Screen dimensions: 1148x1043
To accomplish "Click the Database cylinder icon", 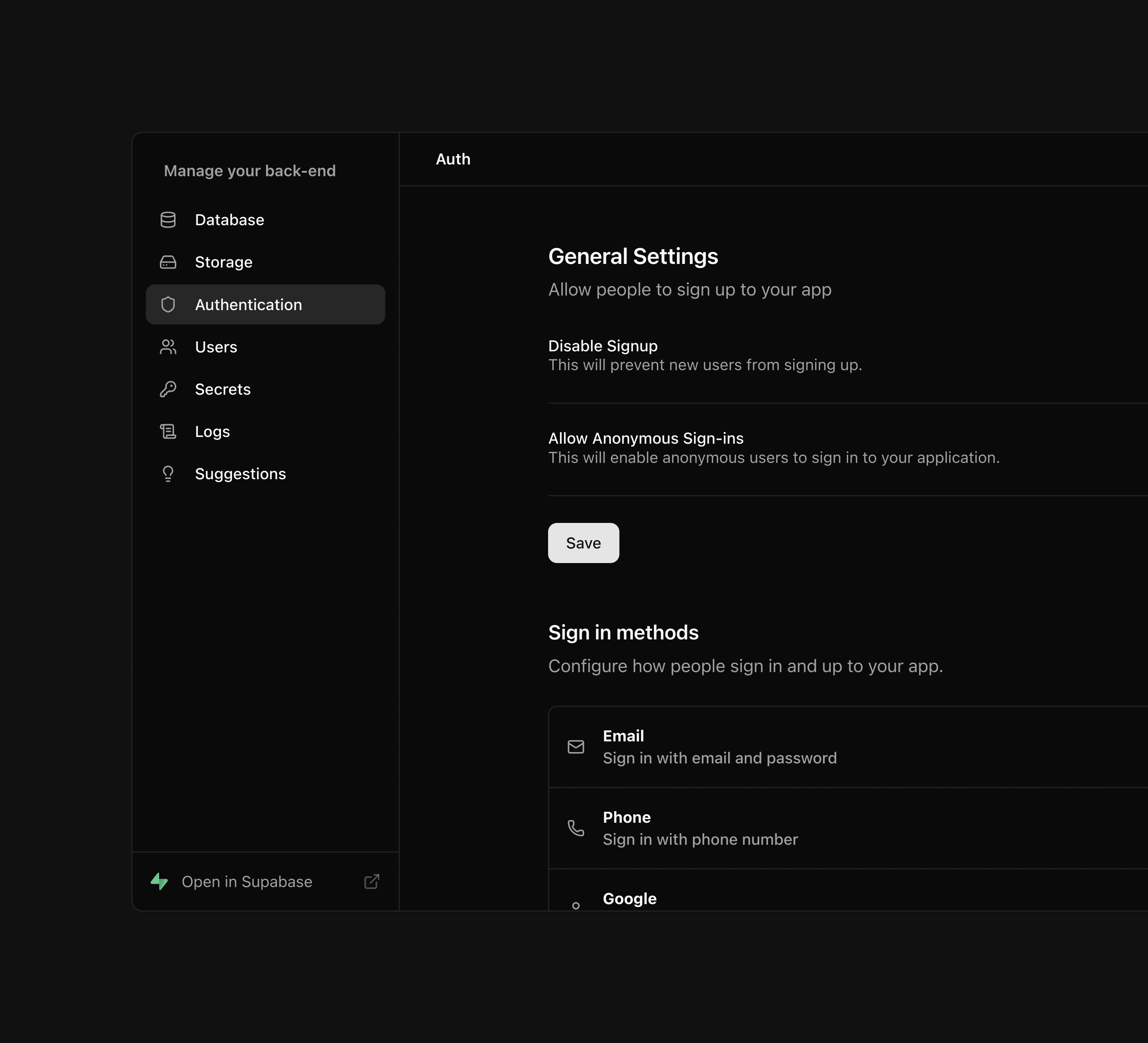I will pos(168,220).
